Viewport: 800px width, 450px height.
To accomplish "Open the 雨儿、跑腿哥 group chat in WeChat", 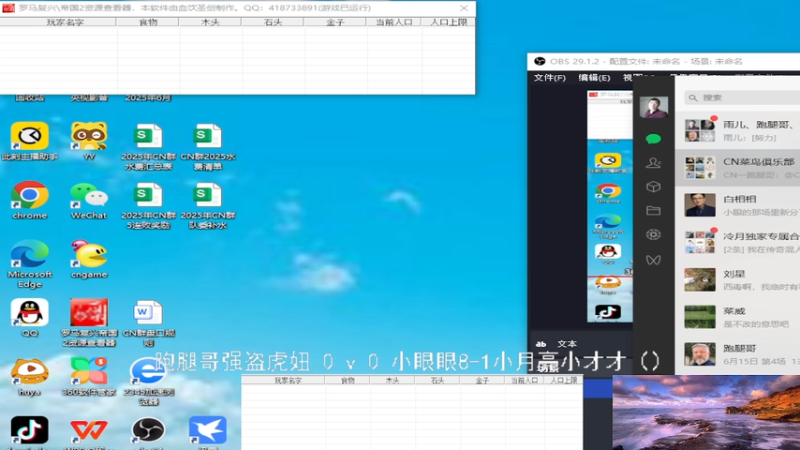I will tap(738, 131).
